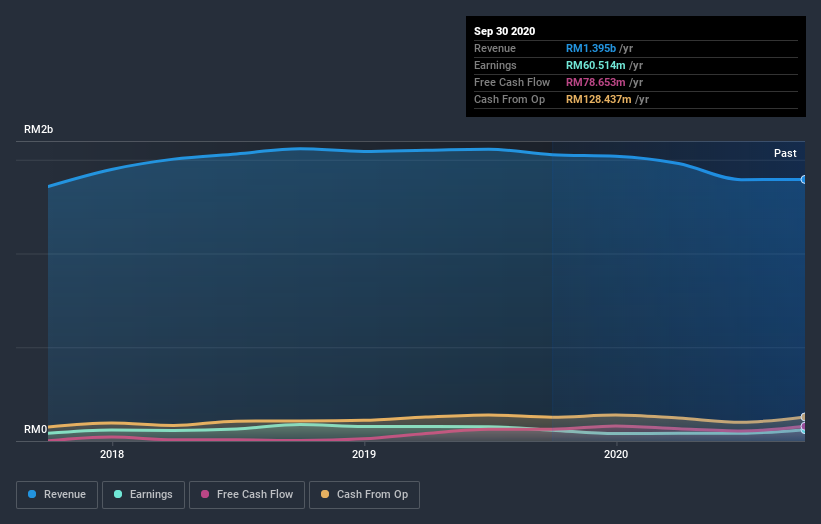Click the Earnings label in tooltip
Image resolution: width=821 pixels, height=524 pixels.
point(495,65)
